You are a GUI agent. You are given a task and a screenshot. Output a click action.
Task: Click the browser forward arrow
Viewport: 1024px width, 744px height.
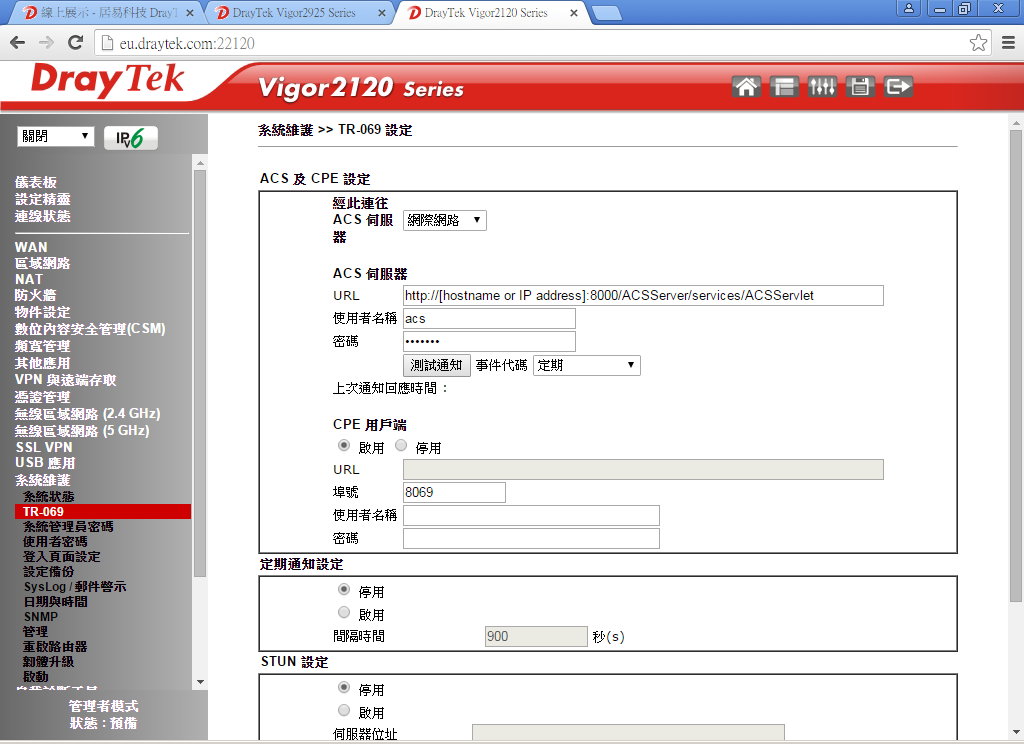46,43
